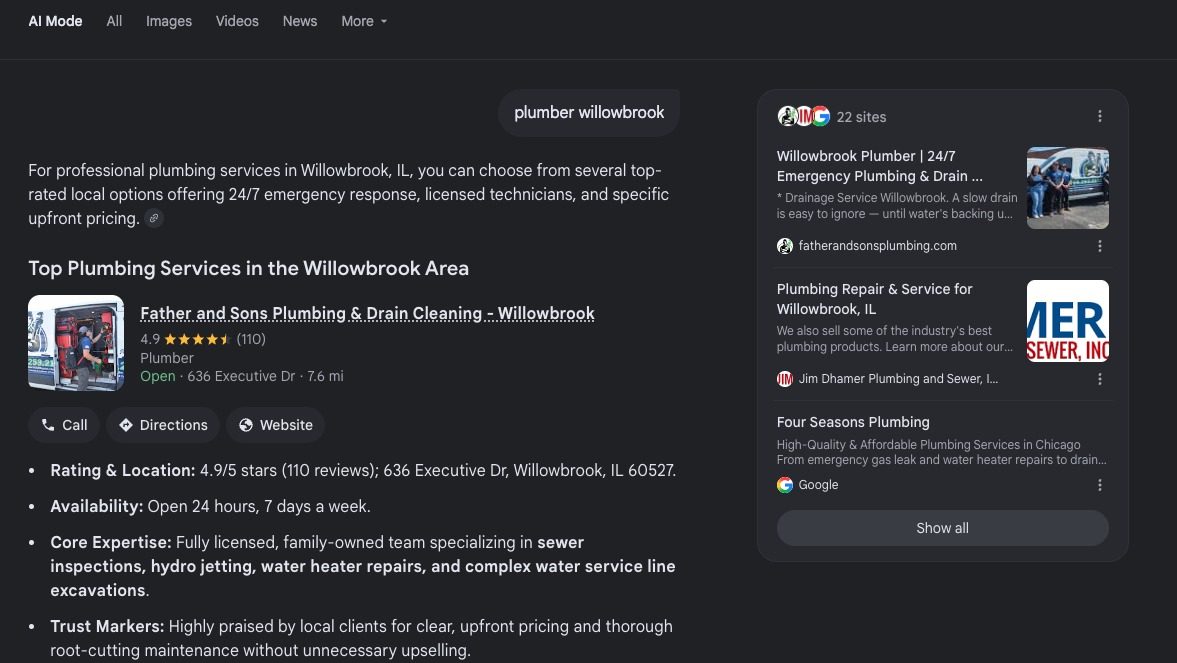Show all 22 sites
The height and width of the screenshot is (663, 1177).
point(943,528)
